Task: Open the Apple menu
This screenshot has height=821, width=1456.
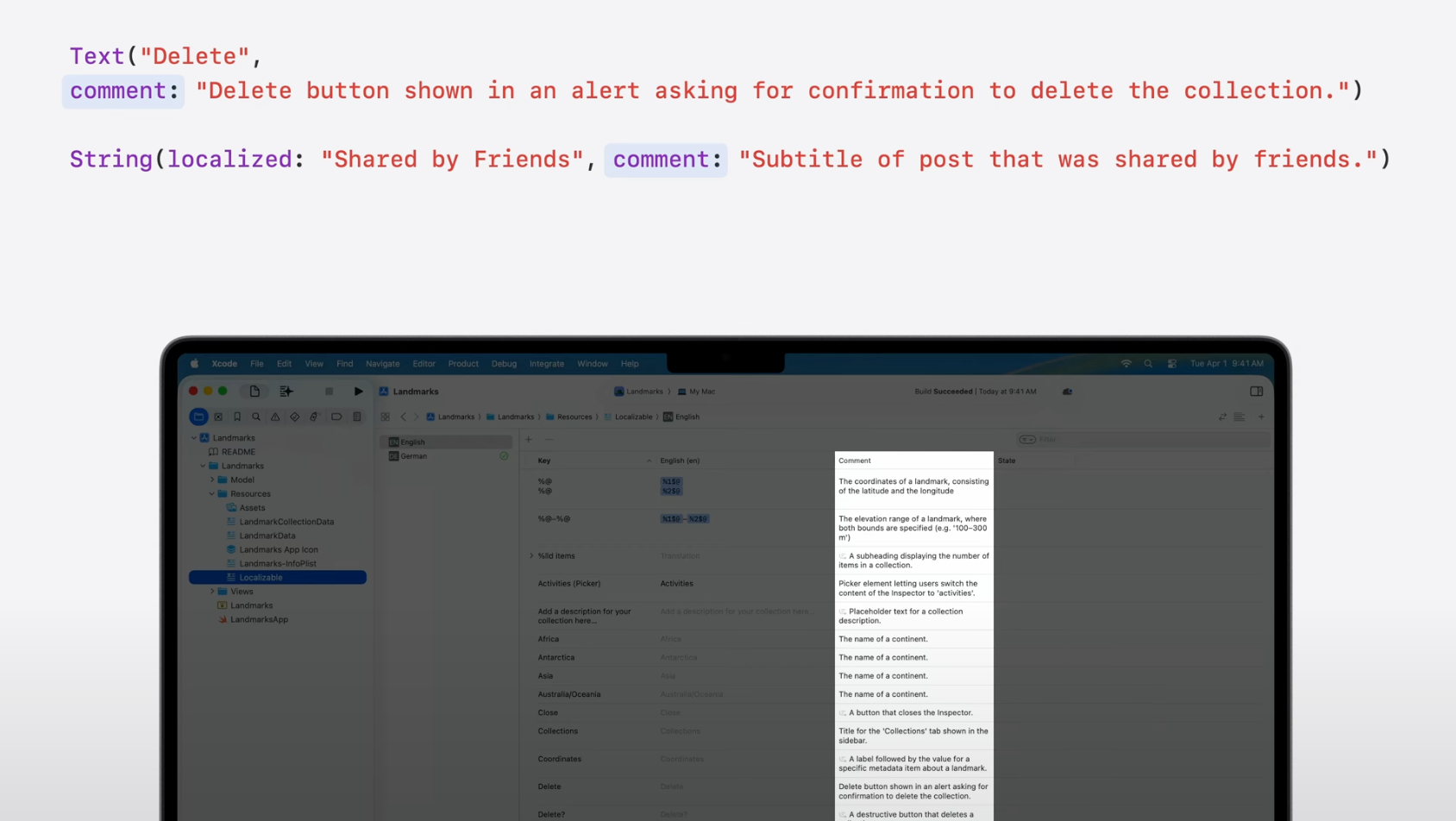Action: point(194,364)
